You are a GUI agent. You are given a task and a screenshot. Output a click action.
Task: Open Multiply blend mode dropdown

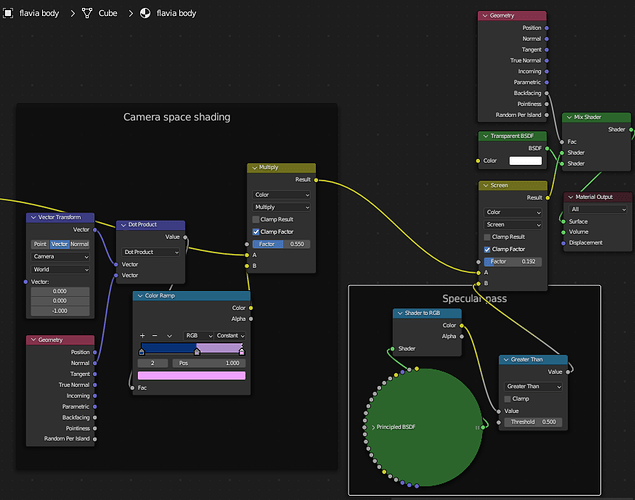[x=281, y=207]
